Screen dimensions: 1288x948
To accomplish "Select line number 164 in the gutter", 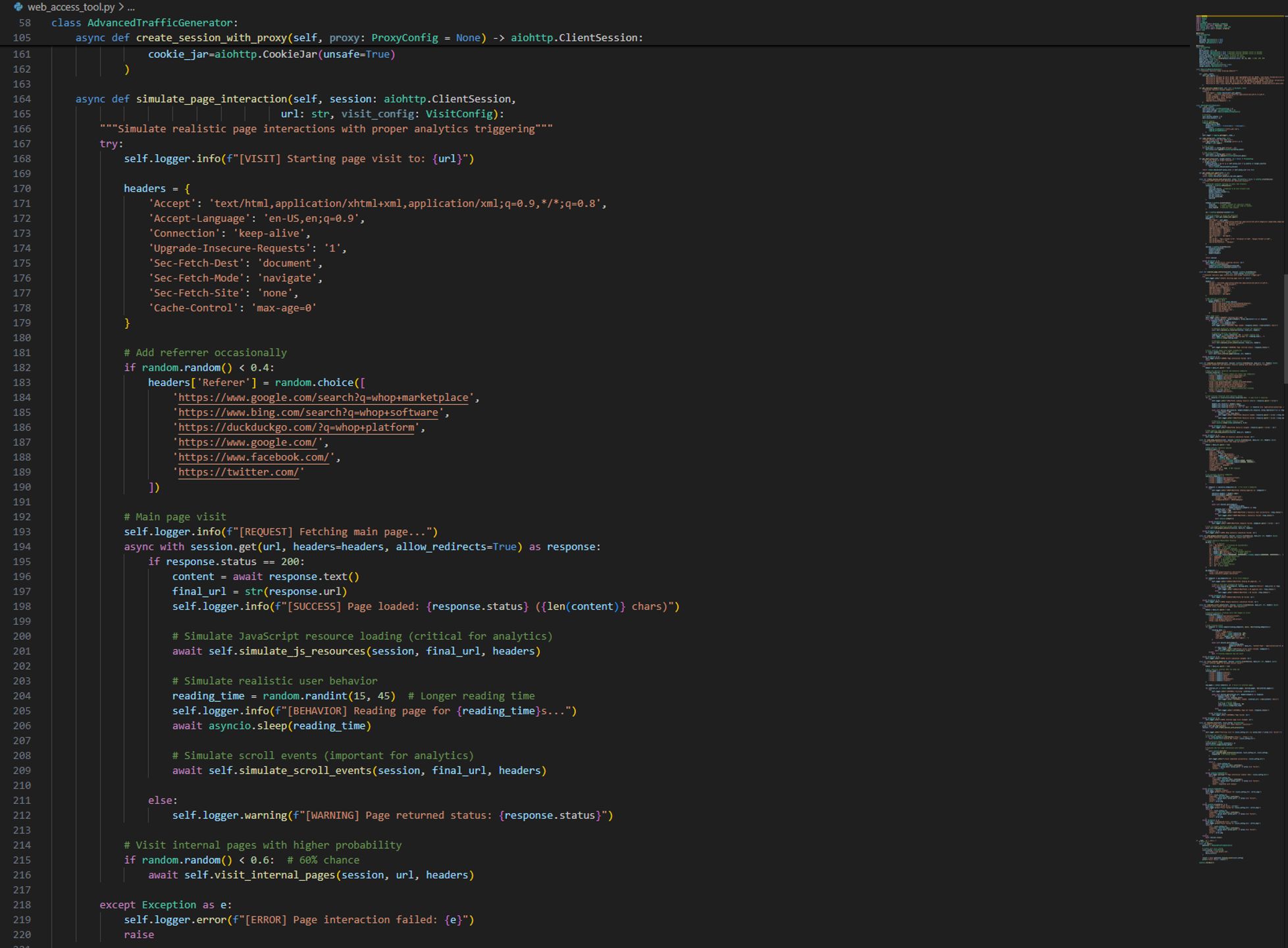I will coord(22,99).
